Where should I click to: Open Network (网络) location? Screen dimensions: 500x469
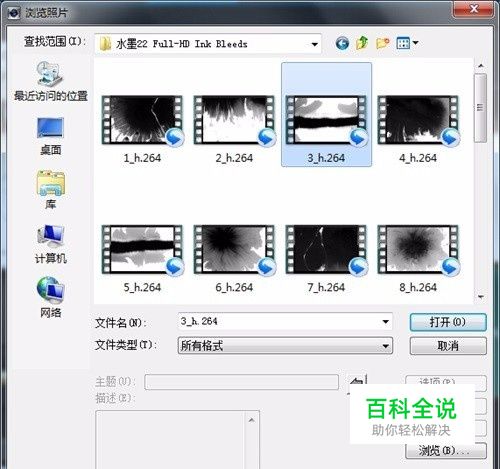coord(50,298)
